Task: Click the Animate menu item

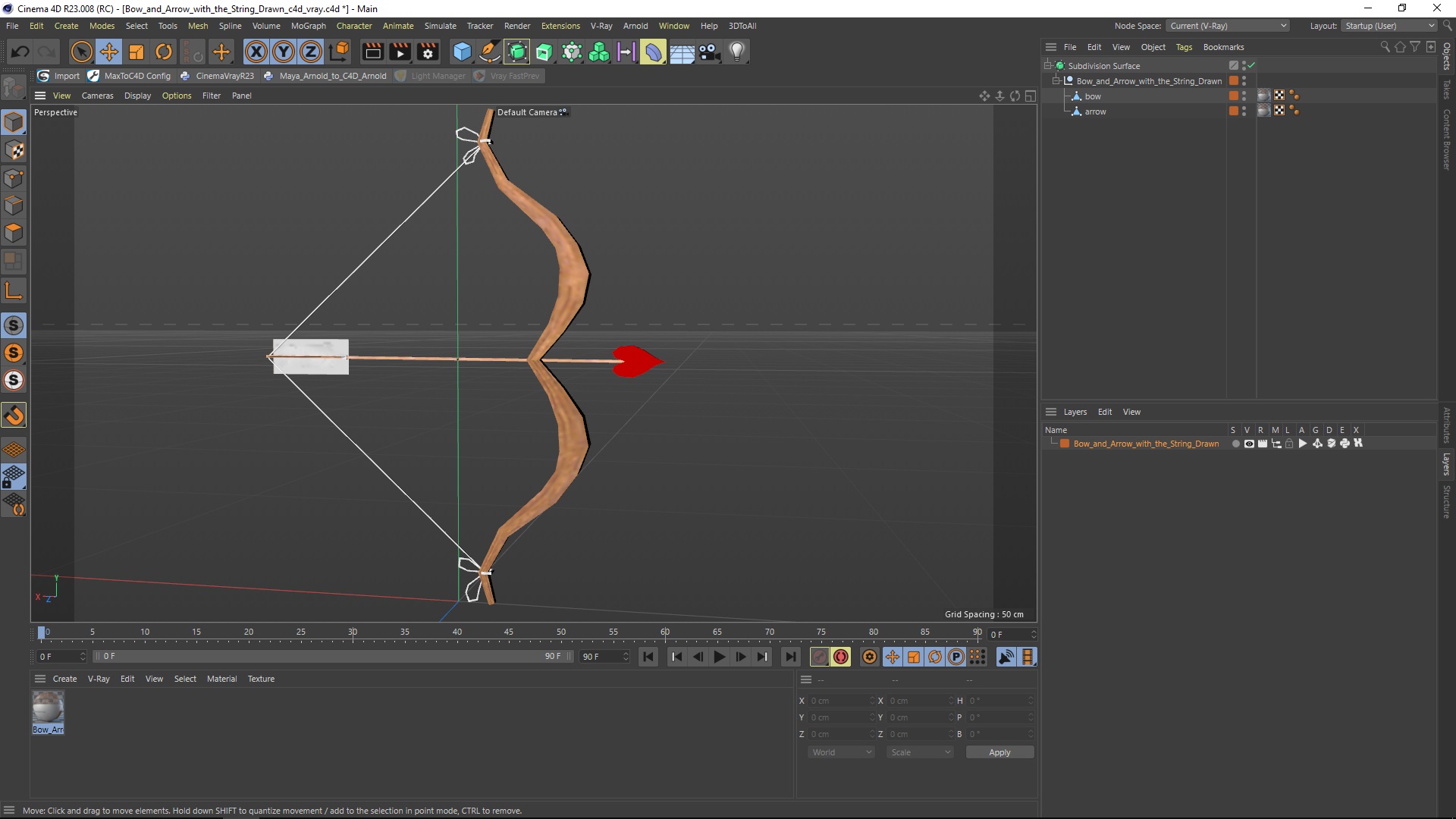Action: 399,25
